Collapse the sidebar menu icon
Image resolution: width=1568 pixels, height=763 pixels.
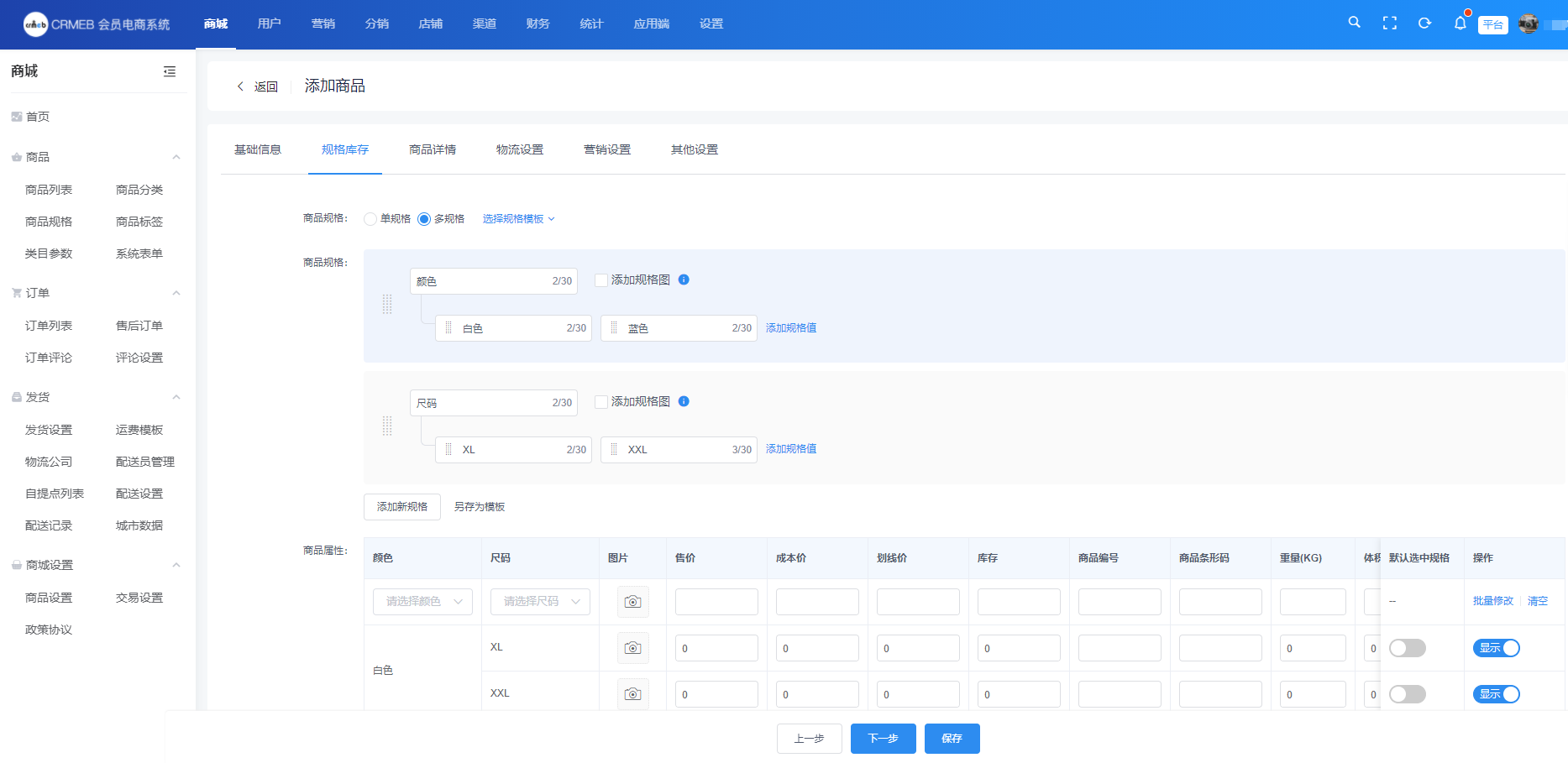pos(170,71)
